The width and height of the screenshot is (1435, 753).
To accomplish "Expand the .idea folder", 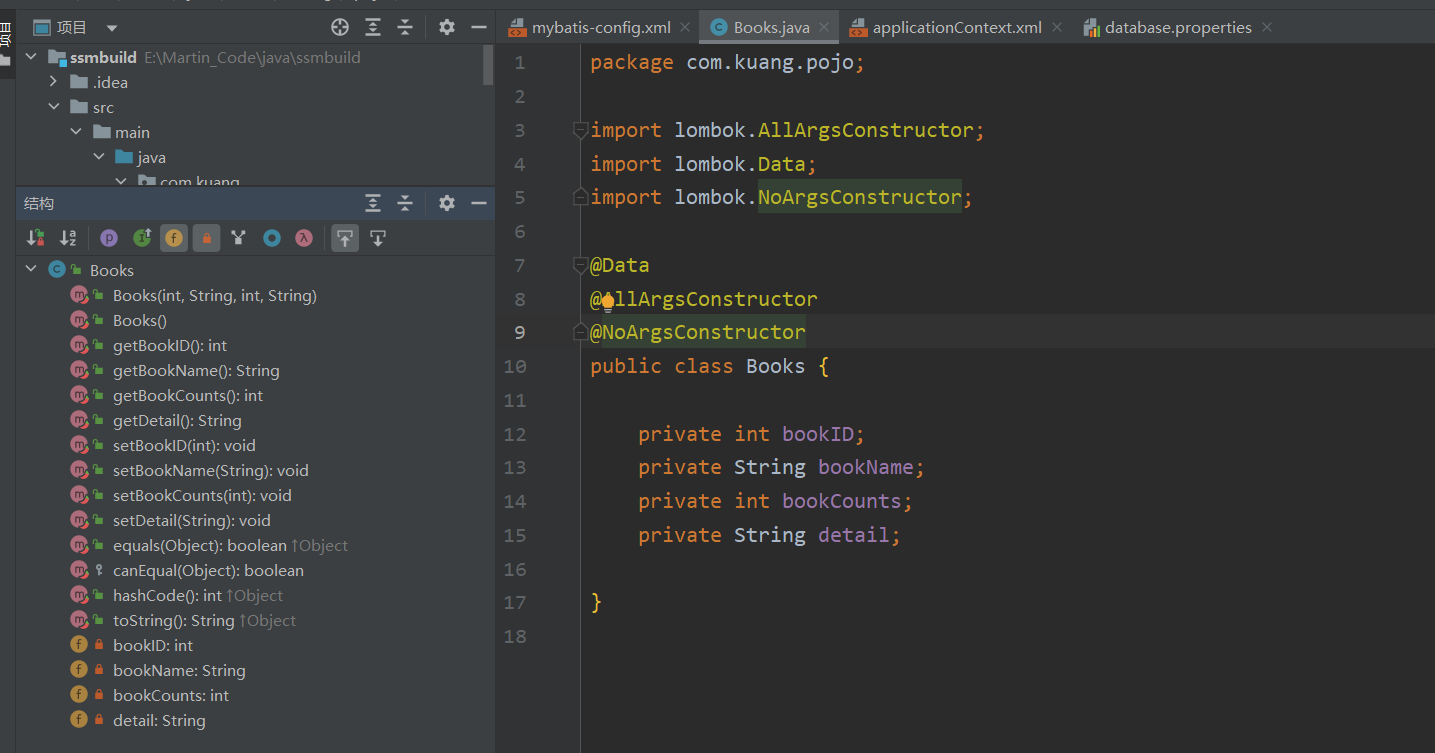I will tap(53, 82).
